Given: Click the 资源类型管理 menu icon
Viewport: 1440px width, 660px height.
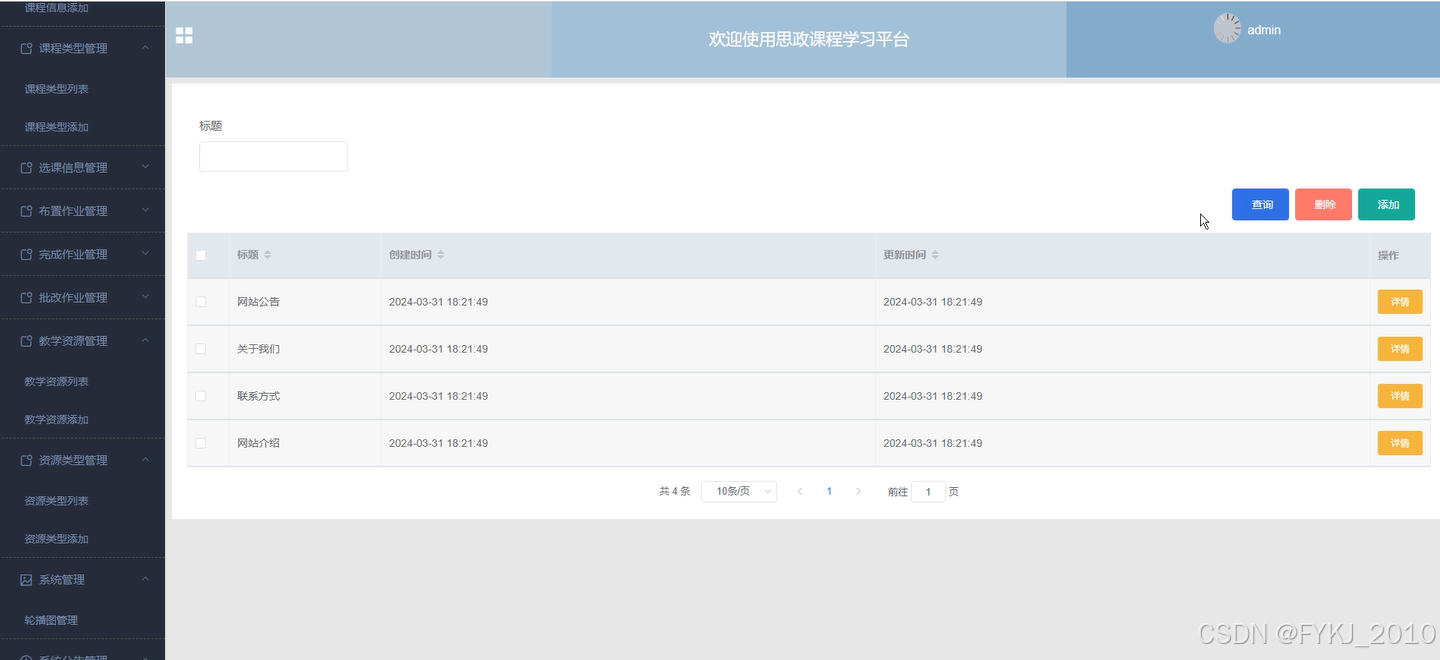Looking at the screenshot, I should pyautogui.click(x=27, y=460).
